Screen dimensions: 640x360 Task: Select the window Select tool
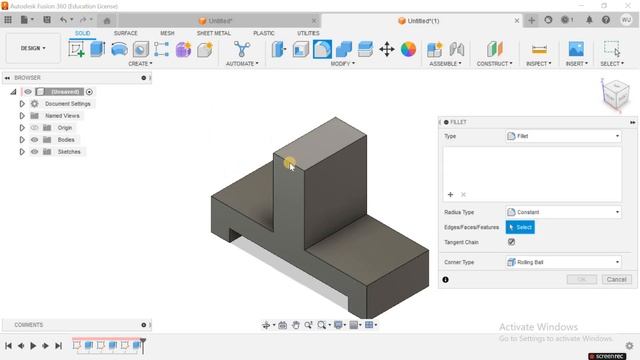click(x=612, y=49)
